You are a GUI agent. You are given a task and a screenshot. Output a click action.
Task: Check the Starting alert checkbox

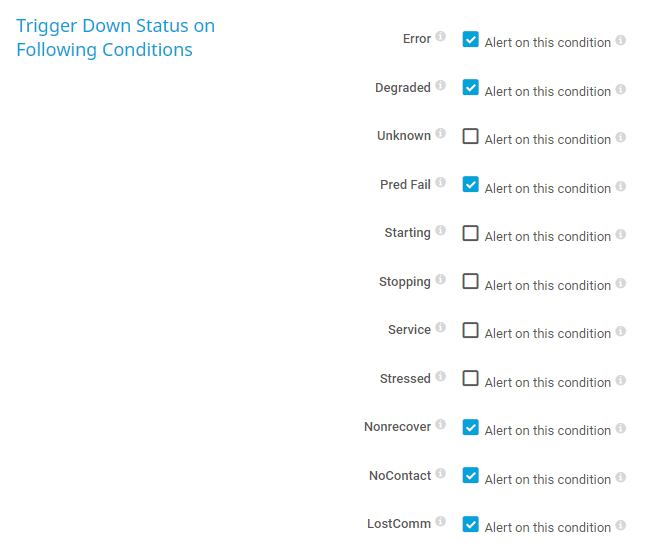pos(471,233)
